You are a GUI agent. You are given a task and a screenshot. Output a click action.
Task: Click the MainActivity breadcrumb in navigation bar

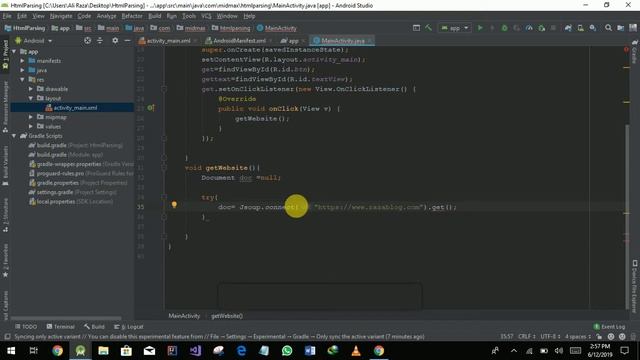click(x=277, y=28)
